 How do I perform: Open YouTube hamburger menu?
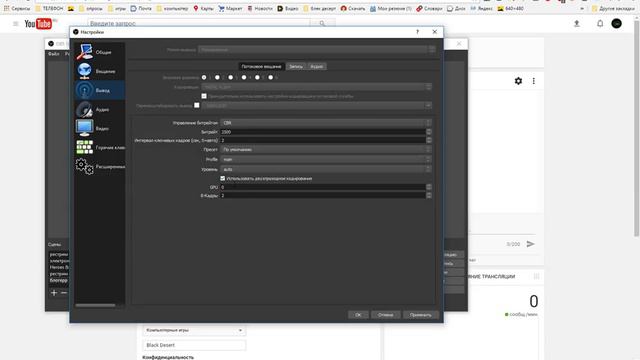16,24
